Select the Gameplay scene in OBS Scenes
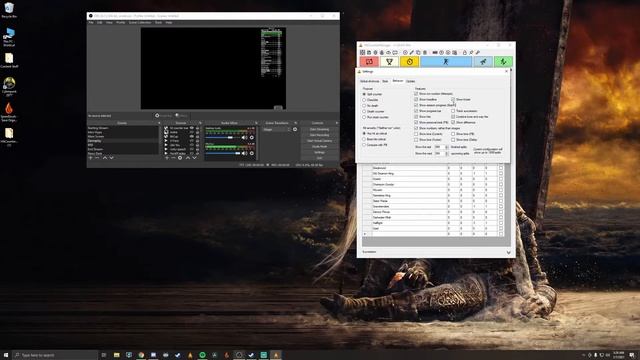This screenshot has width=640, height=360. pyautogui.click(x=122, y=141)
